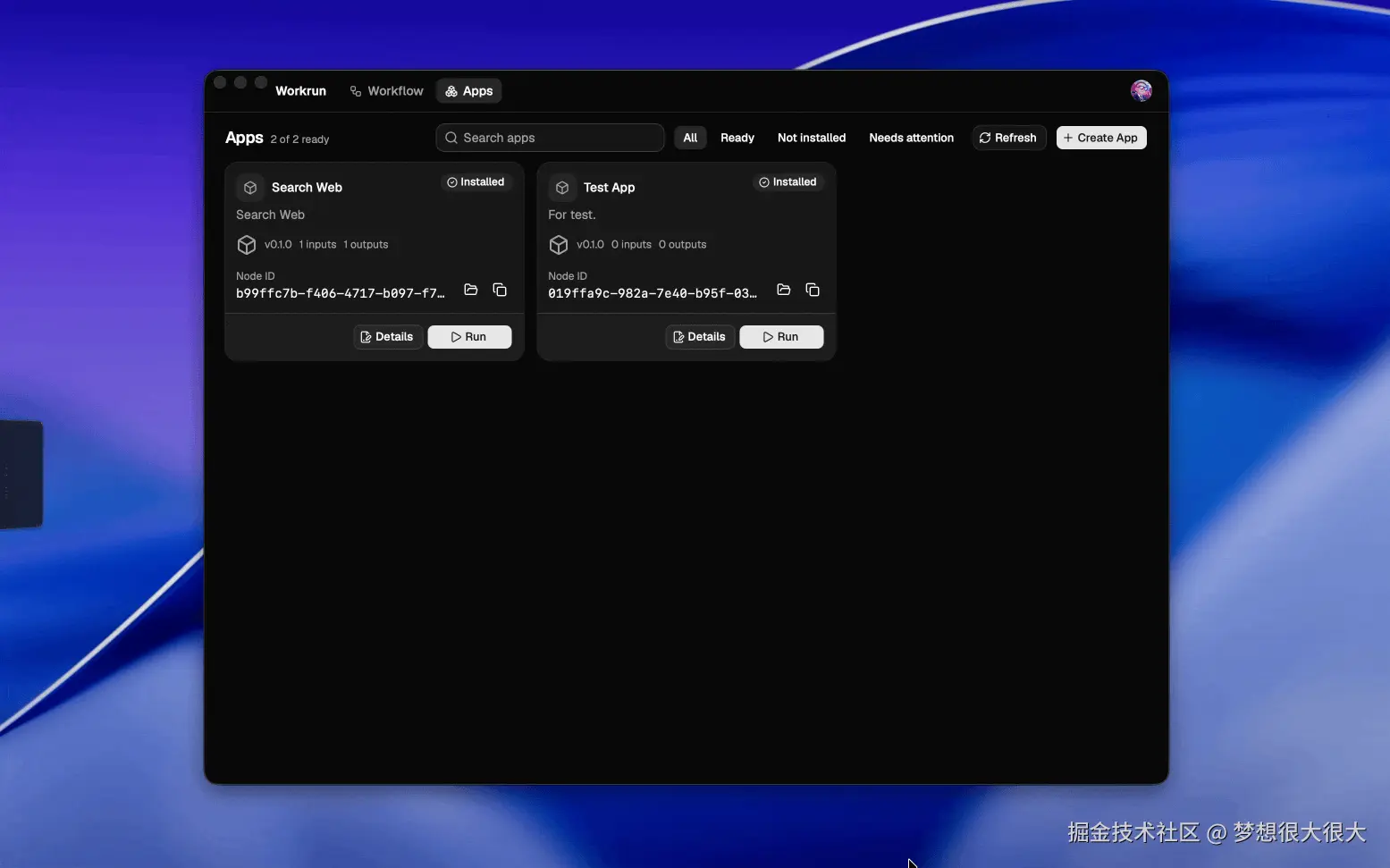Click the Node ID label on Test App card

568,276
